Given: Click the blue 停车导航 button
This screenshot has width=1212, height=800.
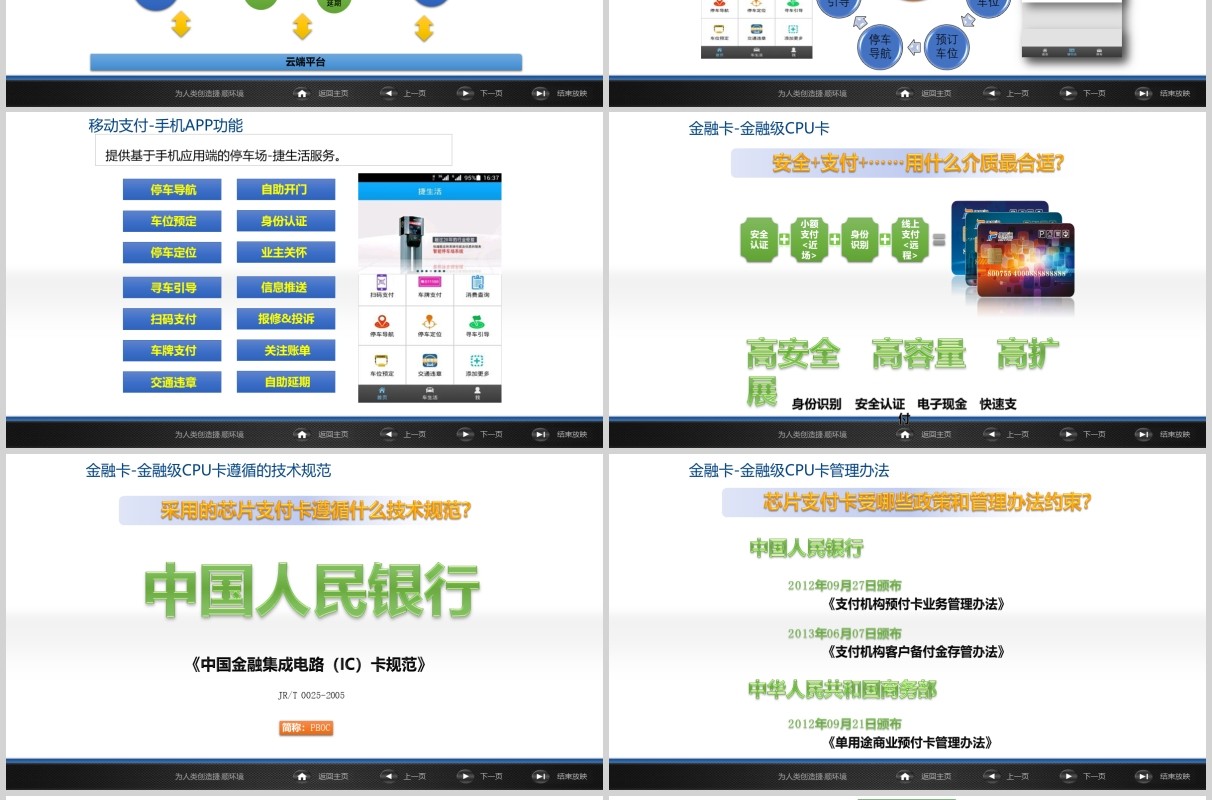Looking at the screenshot, I should 172,190.
